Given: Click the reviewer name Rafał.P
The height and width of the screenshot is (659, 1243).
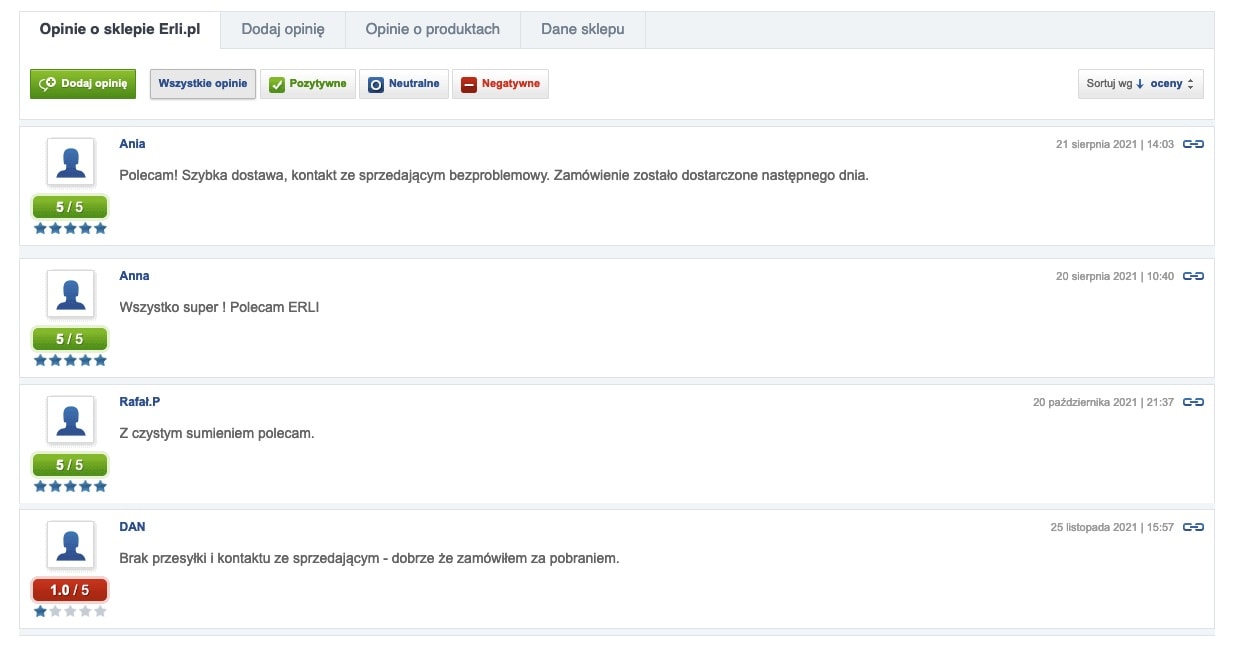Looking at the screenshot, I should [x=140, y=402].
